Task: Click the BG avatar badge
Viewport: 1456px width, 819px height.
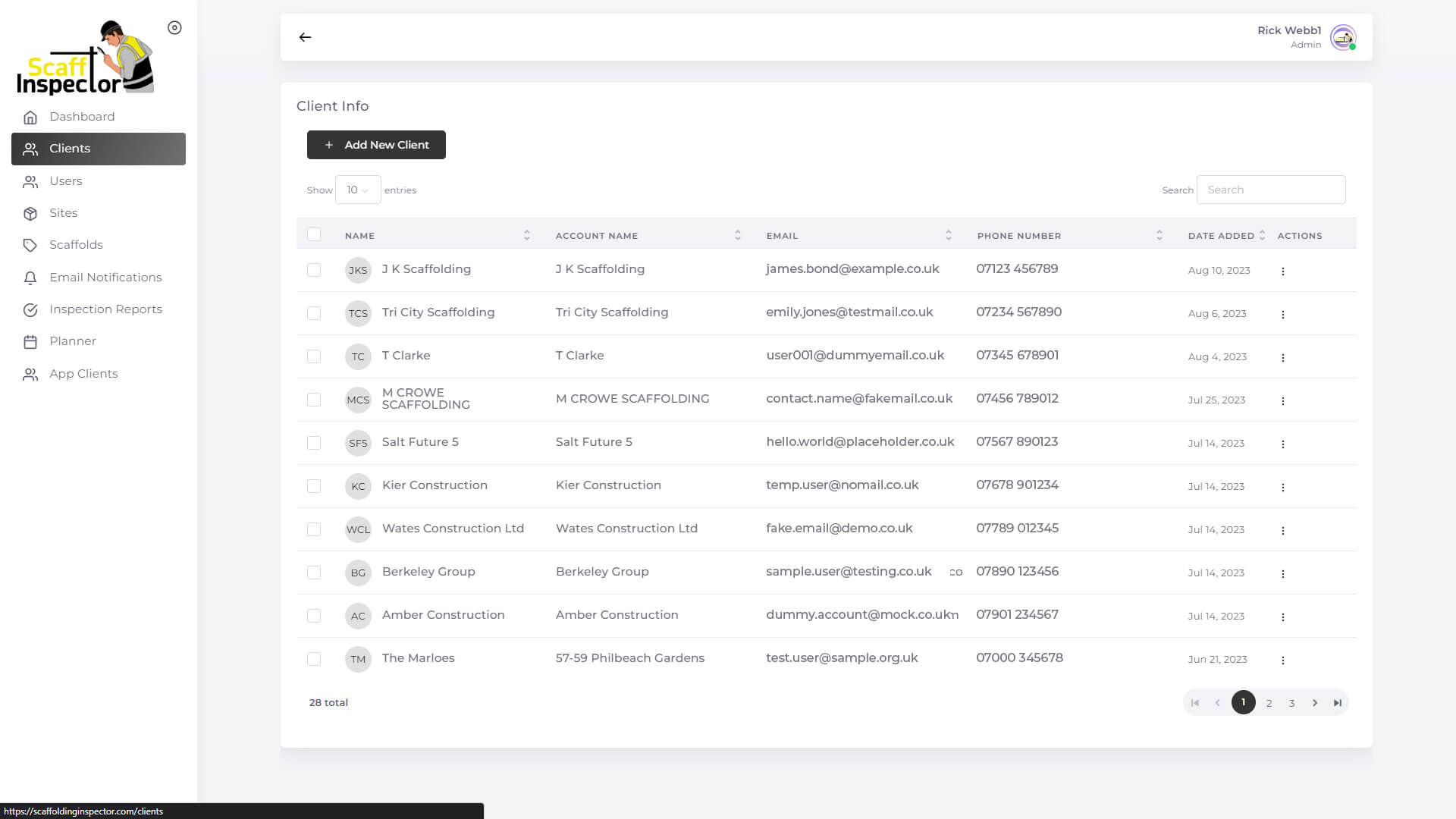Action: coord(358,573)
